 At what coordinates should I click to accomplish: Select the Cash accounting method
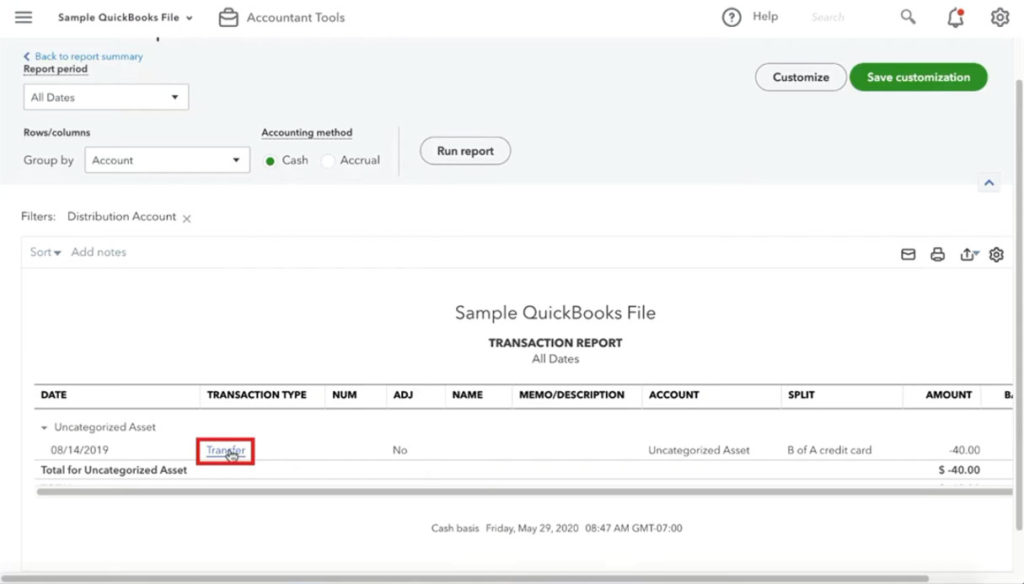coord(268,159)
